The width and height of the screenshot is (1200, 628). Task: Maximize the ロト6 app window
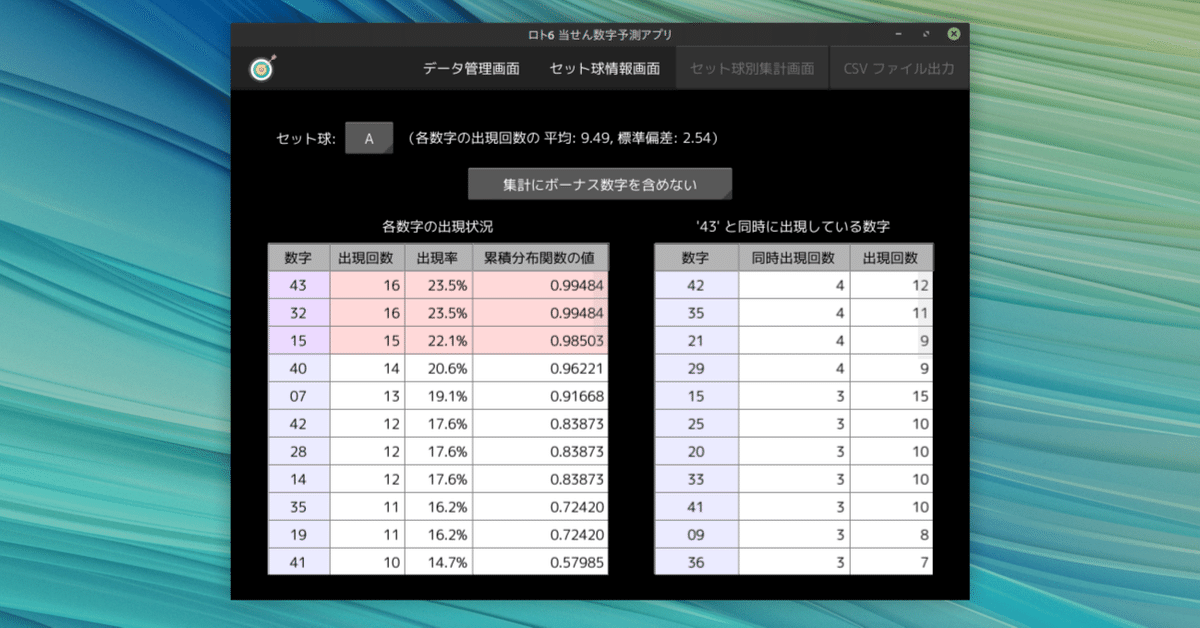(926, 34)
